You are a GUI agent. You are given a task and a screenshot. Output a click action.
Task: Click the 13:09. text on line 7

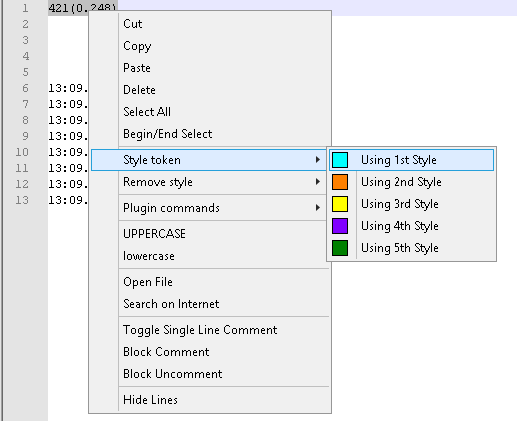click(68, 104)
